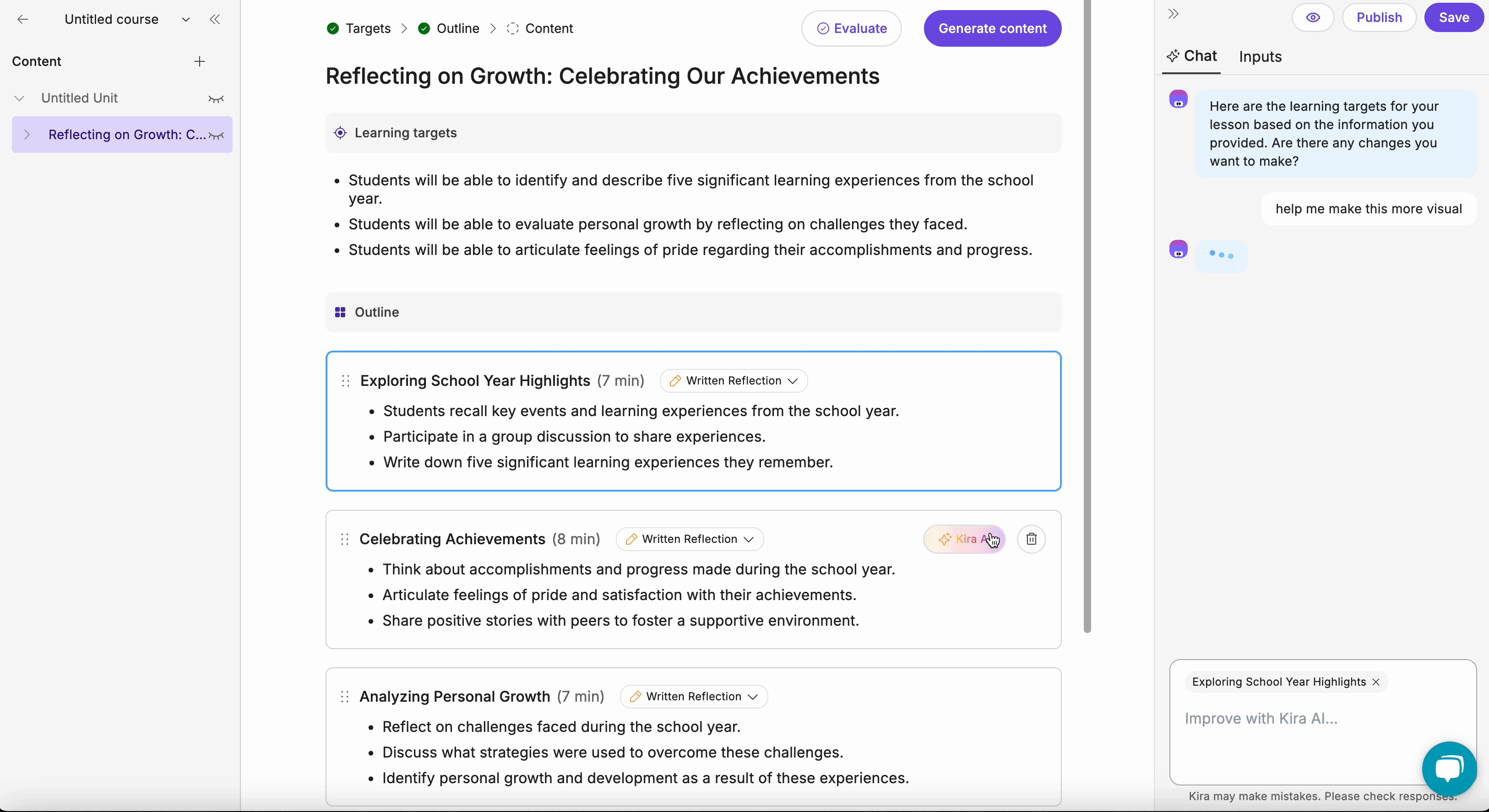Click the 'help me make this more visual' message

pos(1369,209)
